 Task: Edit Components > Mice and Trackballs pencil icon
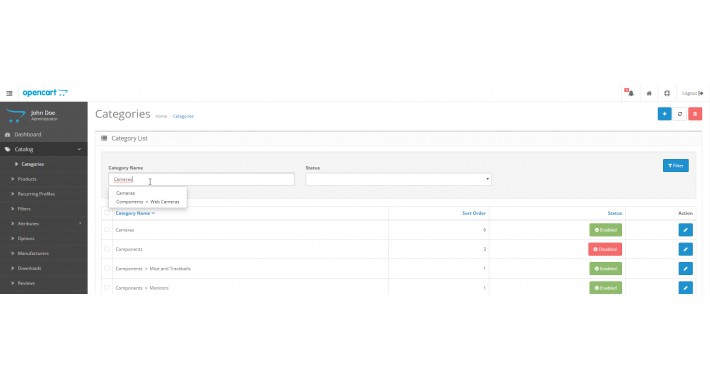pyautogui.click(x=686, y=269)
